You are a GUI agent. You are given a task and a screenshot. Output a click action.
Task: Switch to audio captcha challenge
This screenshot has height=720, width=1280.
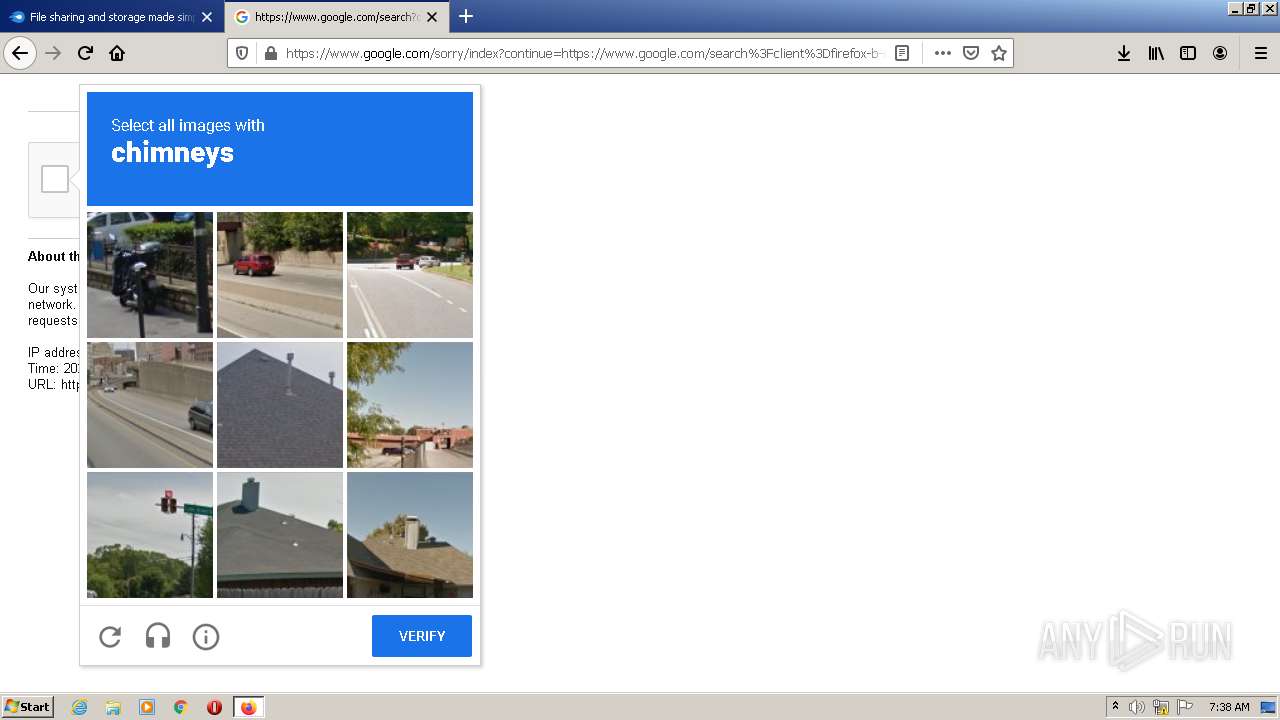[158, 636]
